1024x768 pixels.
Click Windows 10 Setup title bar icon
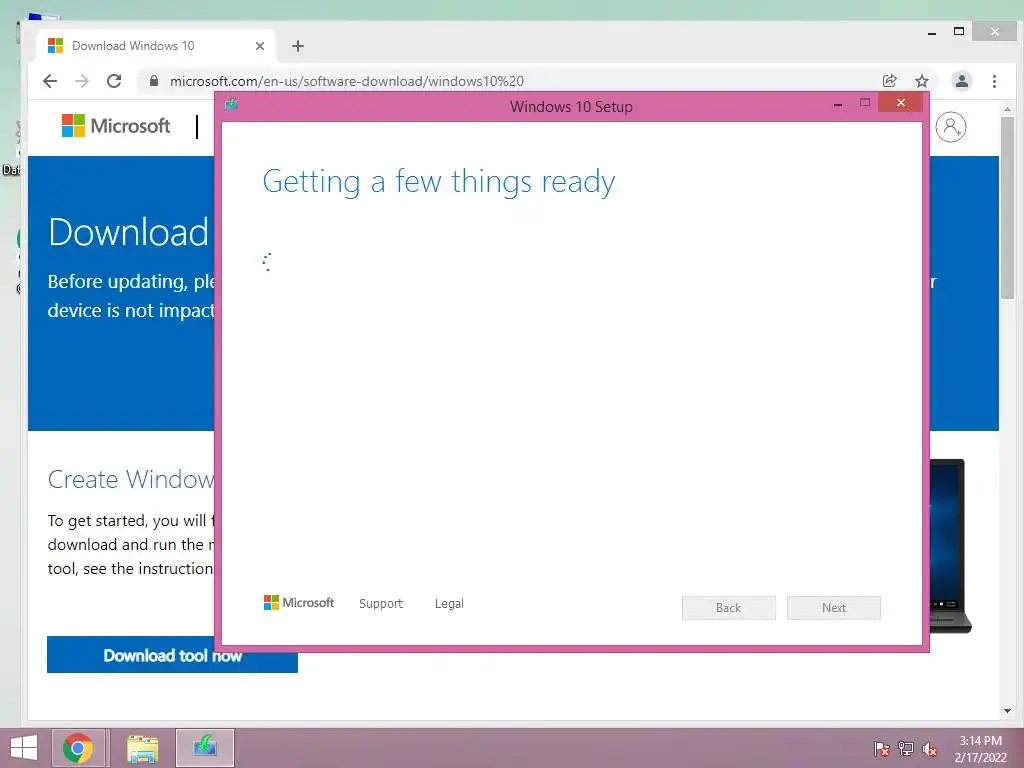231,104
